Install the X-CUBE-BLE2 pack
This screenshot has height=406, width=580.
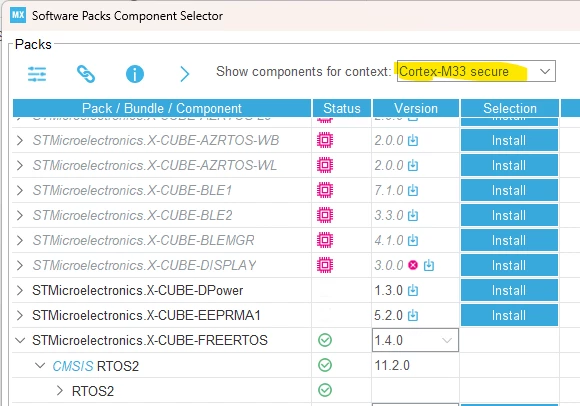click(509, 215)
